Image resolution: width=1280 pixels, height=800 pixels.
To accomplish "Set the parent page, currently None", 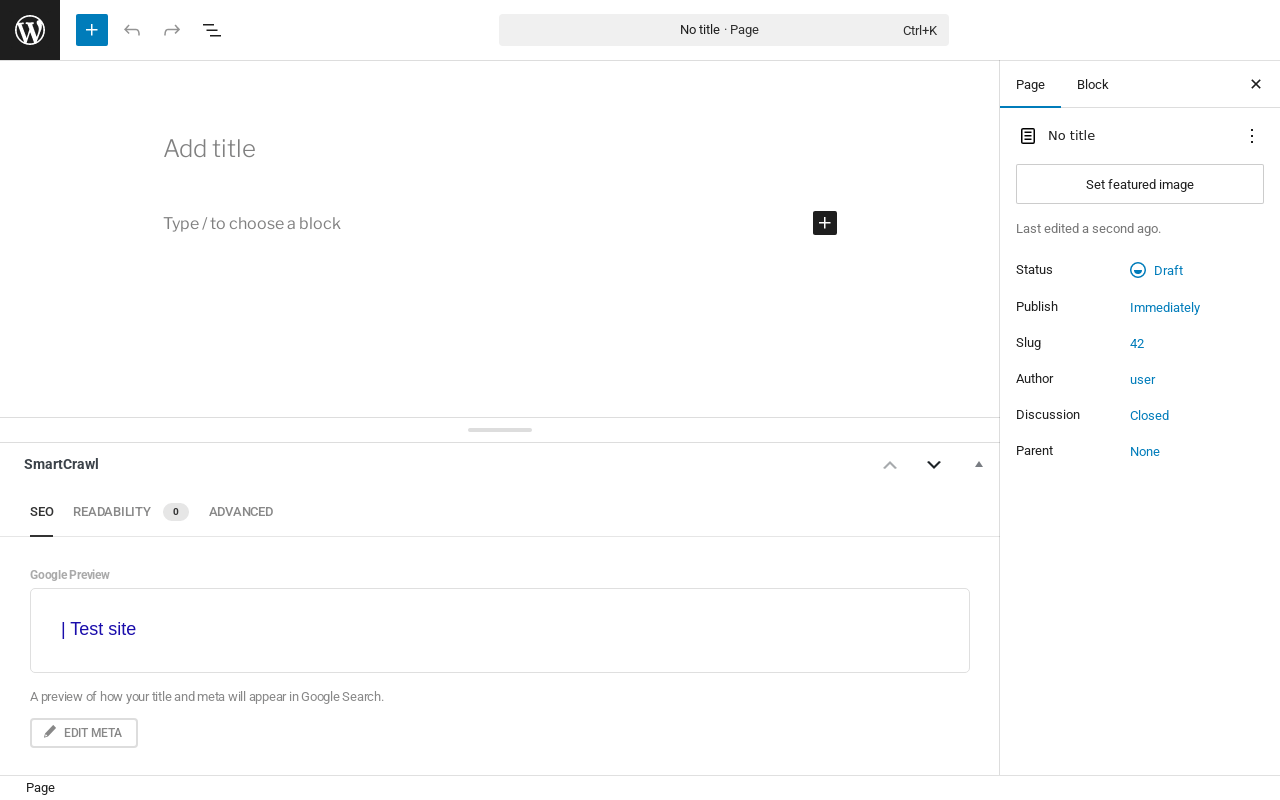I will pyautogui.click(x=1145, y=451).
